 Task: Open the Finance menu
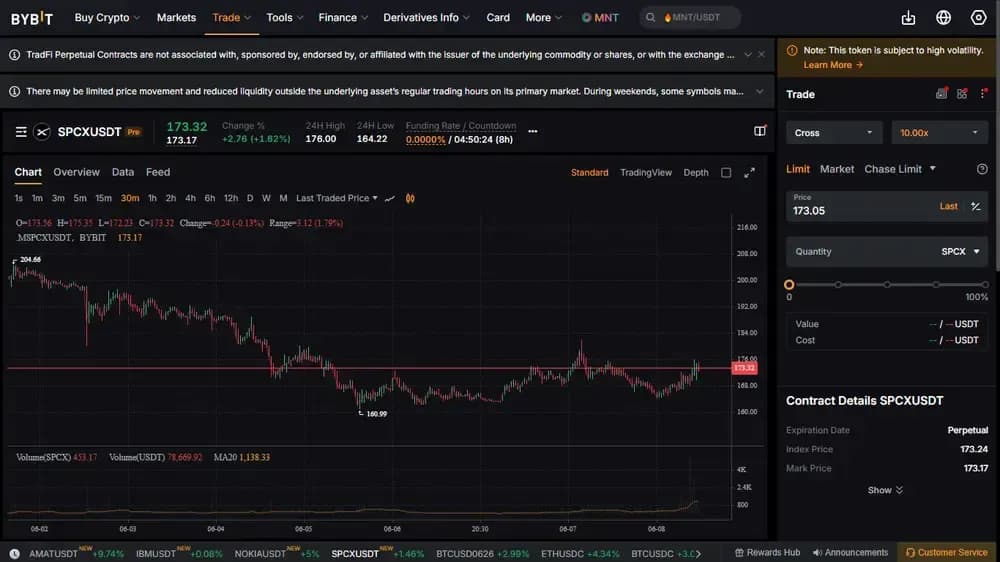click(x=343, y=18)
